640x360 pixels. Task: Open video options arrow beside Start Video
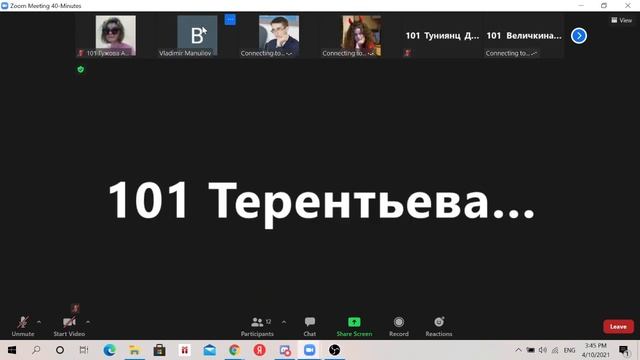[x=88, y=322]
